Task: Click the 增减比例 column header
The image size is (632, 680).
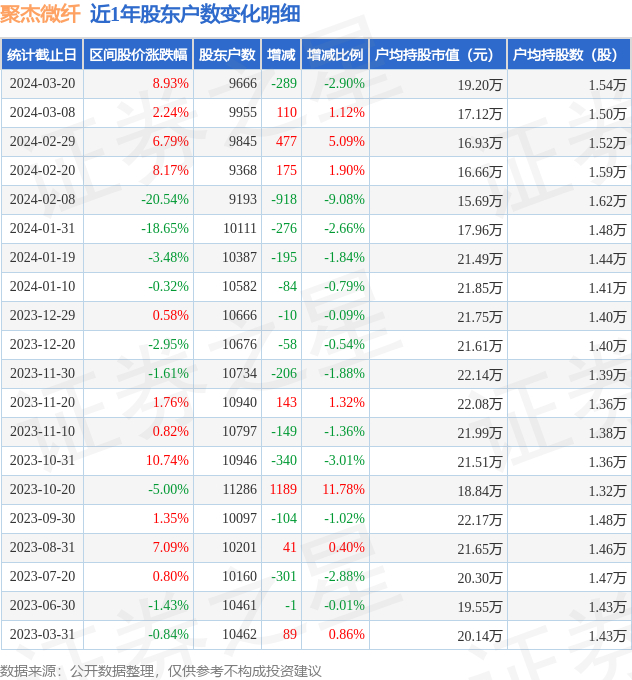Action: [335, 55]
